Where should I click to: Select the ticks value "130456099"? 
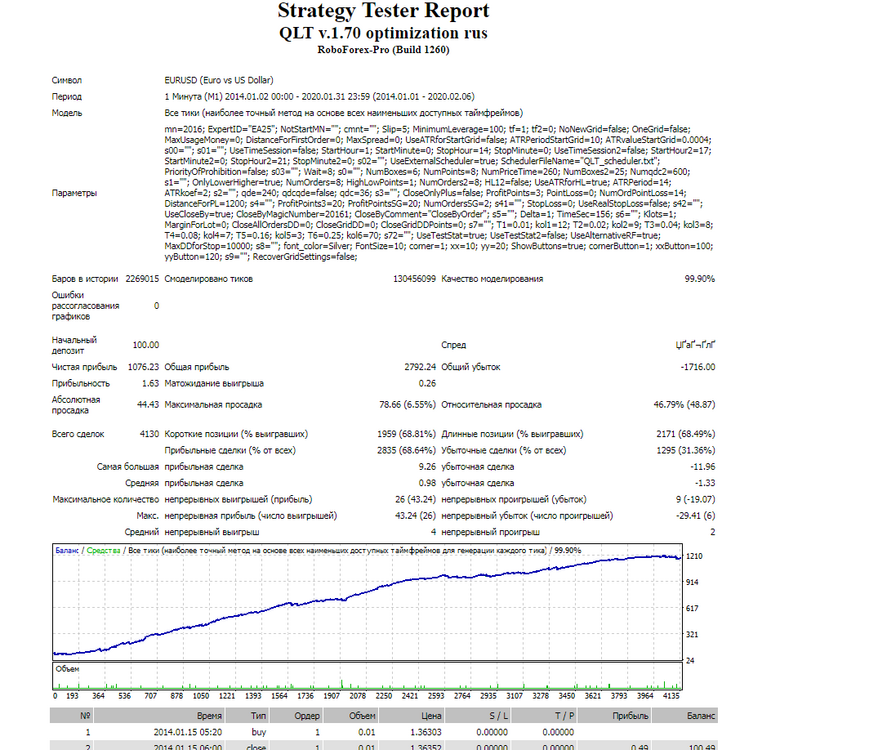tap(414, 279)
